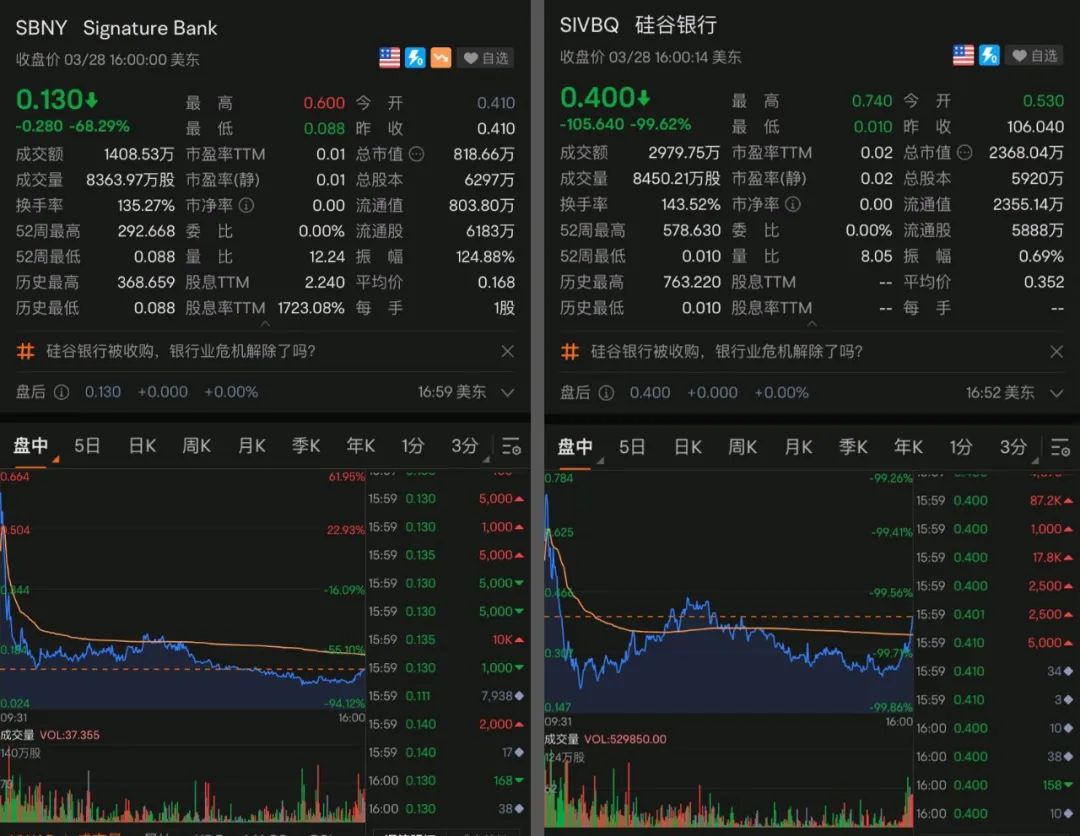Click the orange chart icon in SBNY panel
The height and width of the screenshot is (836, 1080).
pos(441,58)
